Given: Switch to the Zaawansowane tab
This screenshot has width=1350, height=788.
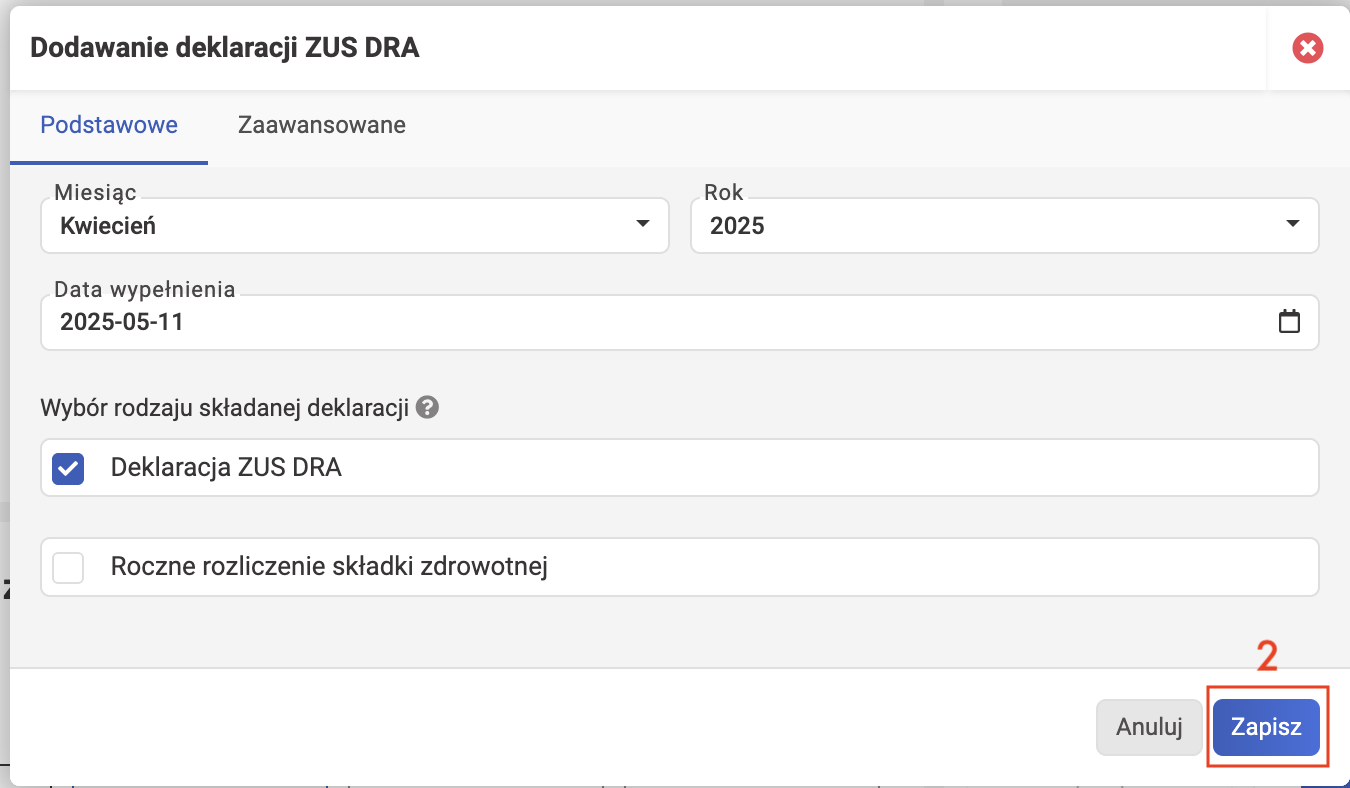Looking at the screenshot, I should [x=321, y=125].
